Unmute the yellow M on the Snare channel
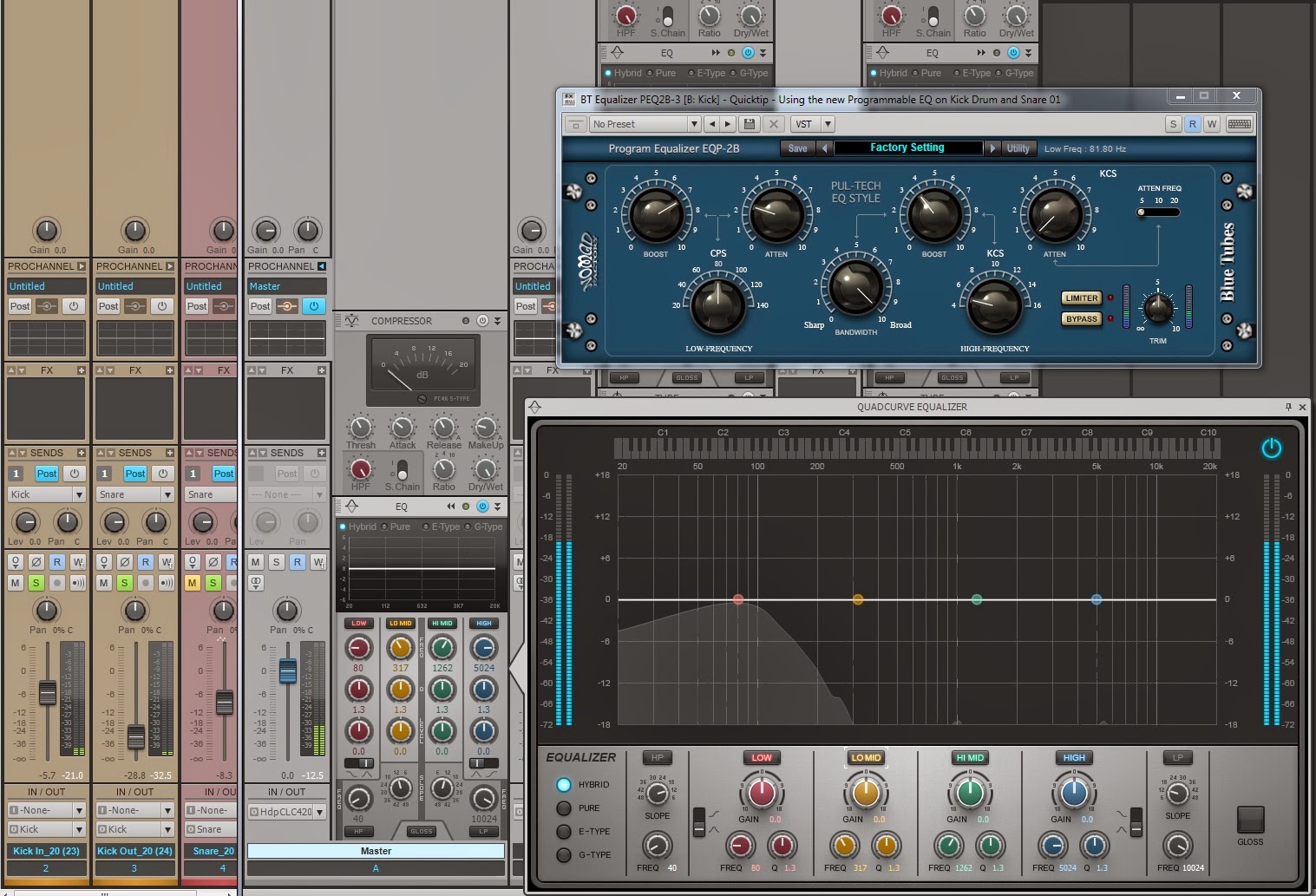Screen dimensions: 1316x896 (192, 582)
